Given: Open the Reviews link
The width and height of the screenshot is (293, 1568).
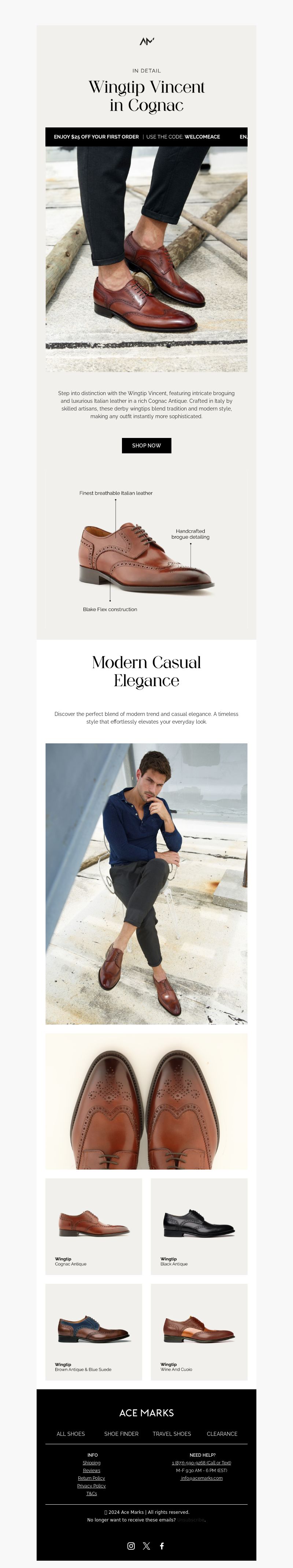Looking at the screenshot, I should coord(92,1471).
